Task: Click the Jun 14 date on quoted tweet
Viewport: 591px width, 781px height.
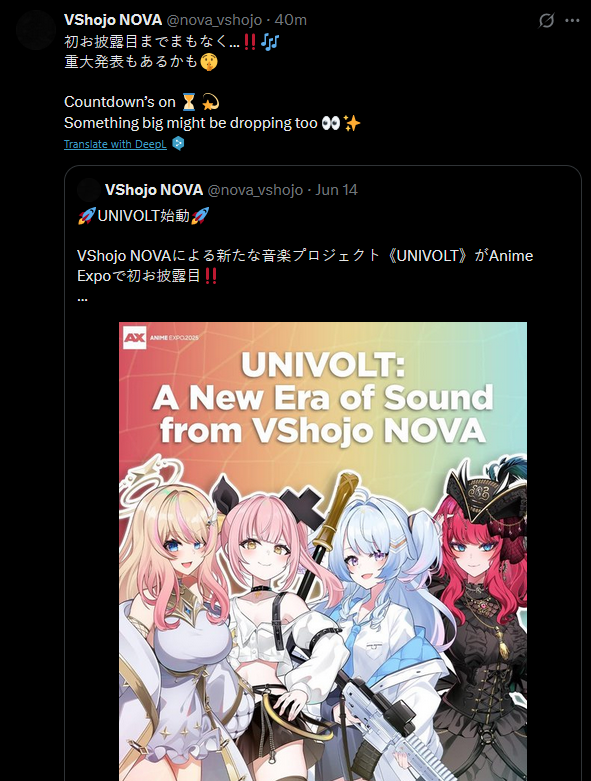Action: [x=337, y=190]
